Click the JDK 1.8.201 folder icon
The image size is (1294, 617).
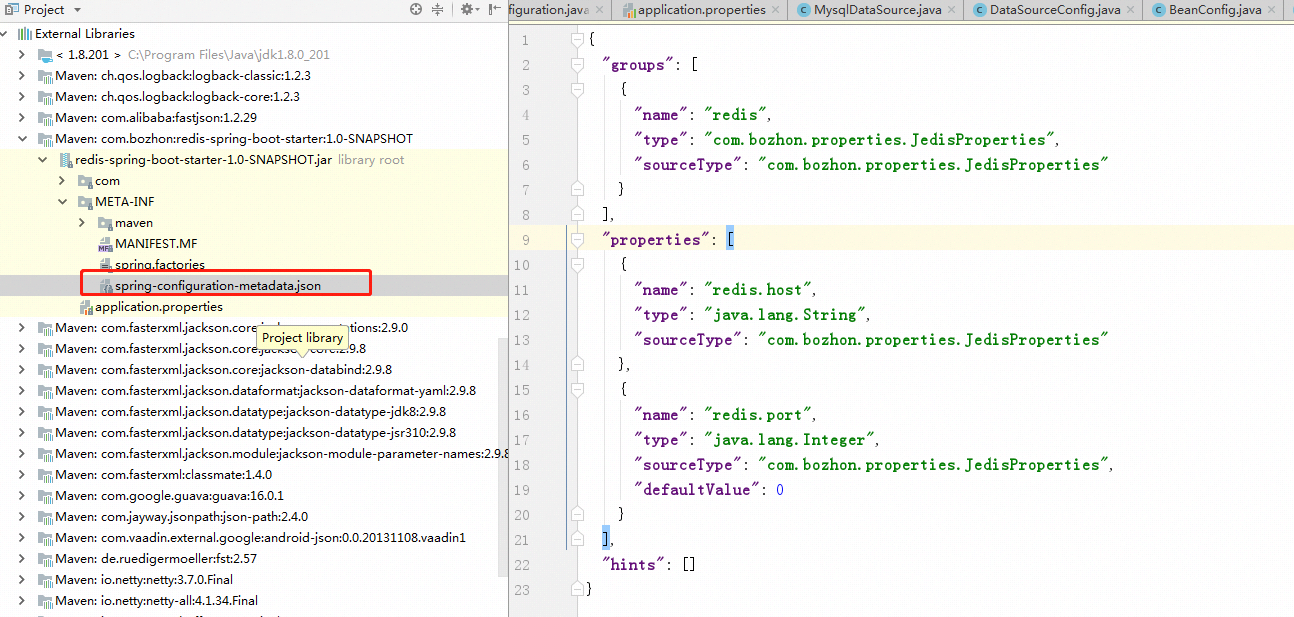[45, 55]
